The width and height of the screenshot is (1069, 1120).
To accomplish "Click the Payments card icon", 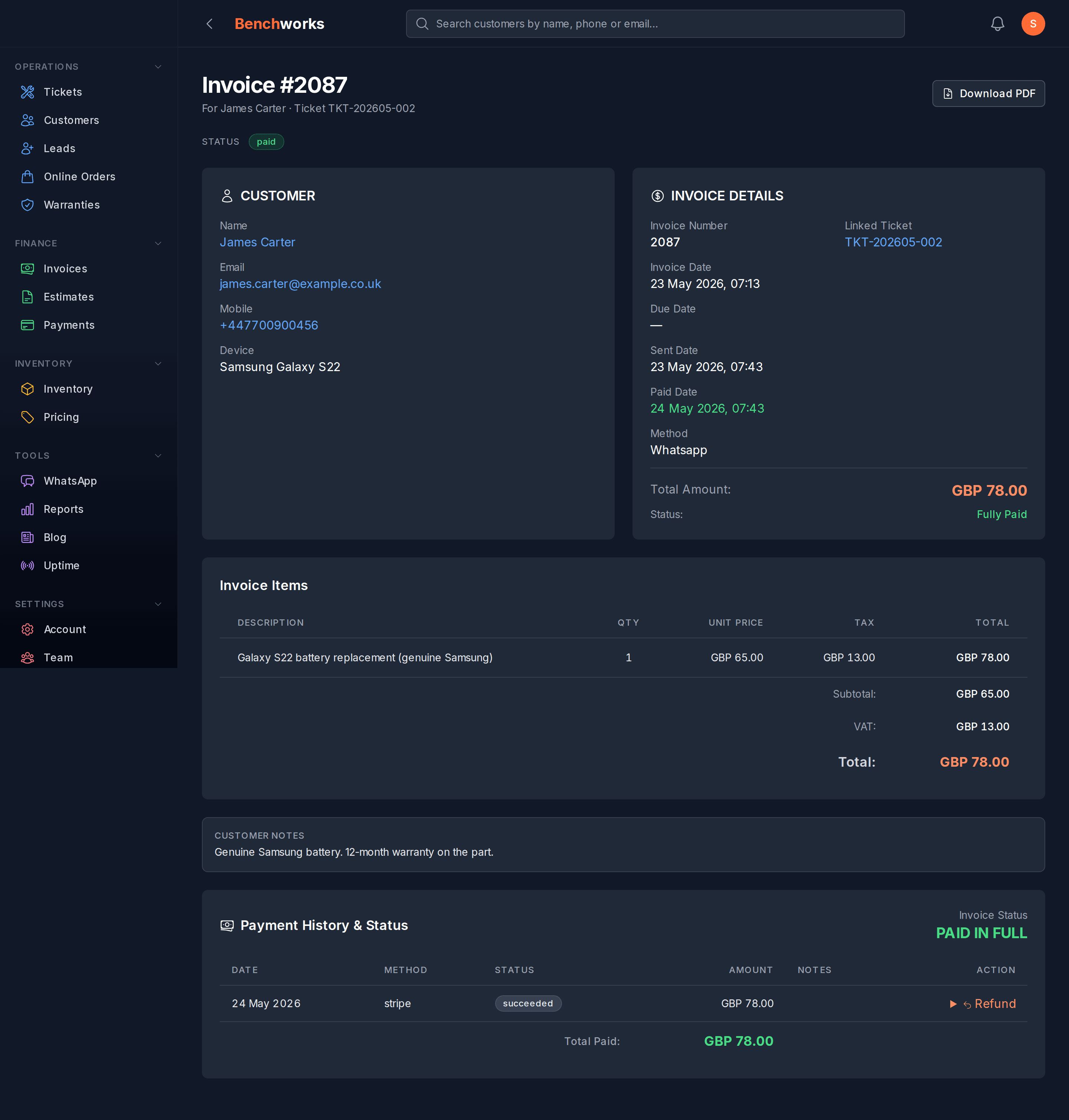I will pyautogui.click(x=27, y=325).
